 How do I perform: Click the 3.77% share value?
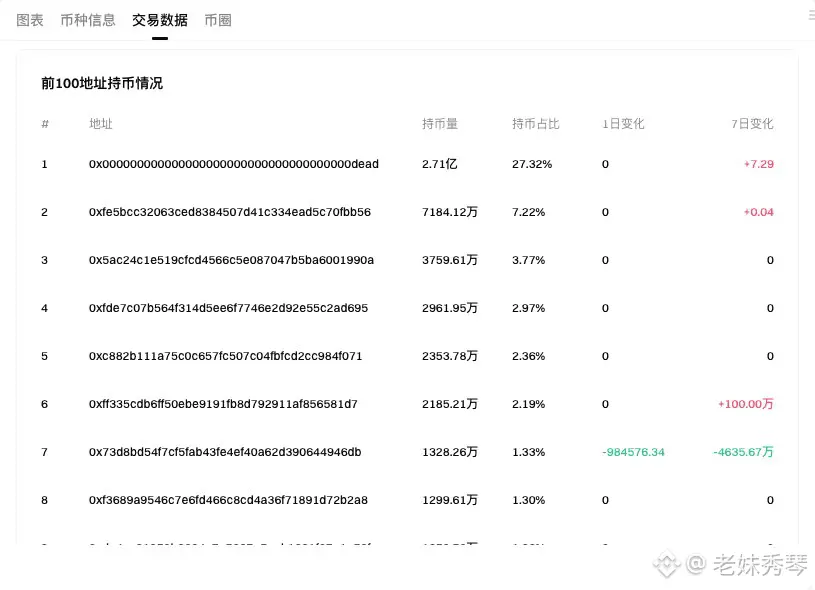(529, 260)
